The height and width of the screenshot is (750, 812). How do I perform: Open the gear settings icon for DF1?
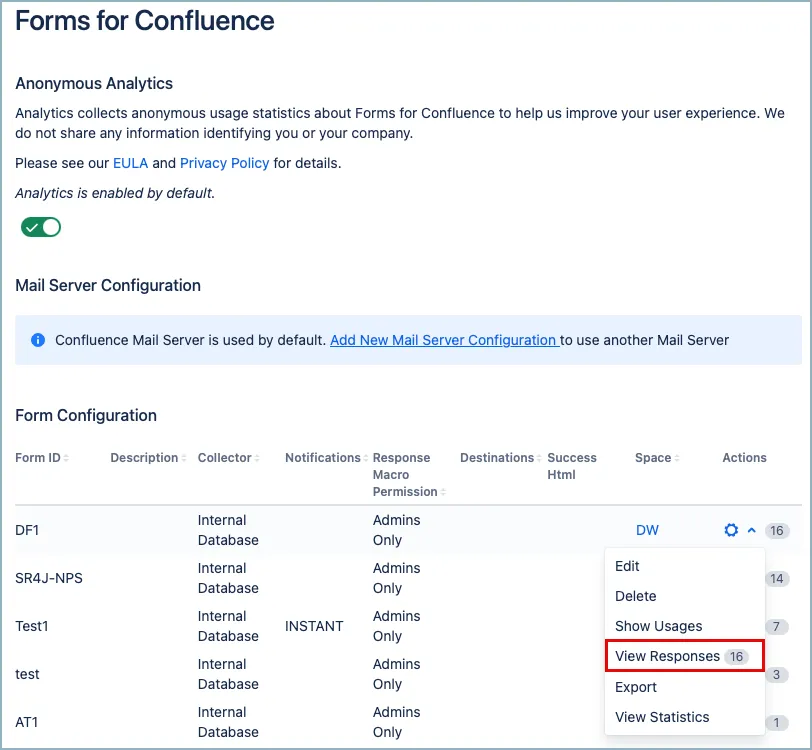[x=731, y=530]
